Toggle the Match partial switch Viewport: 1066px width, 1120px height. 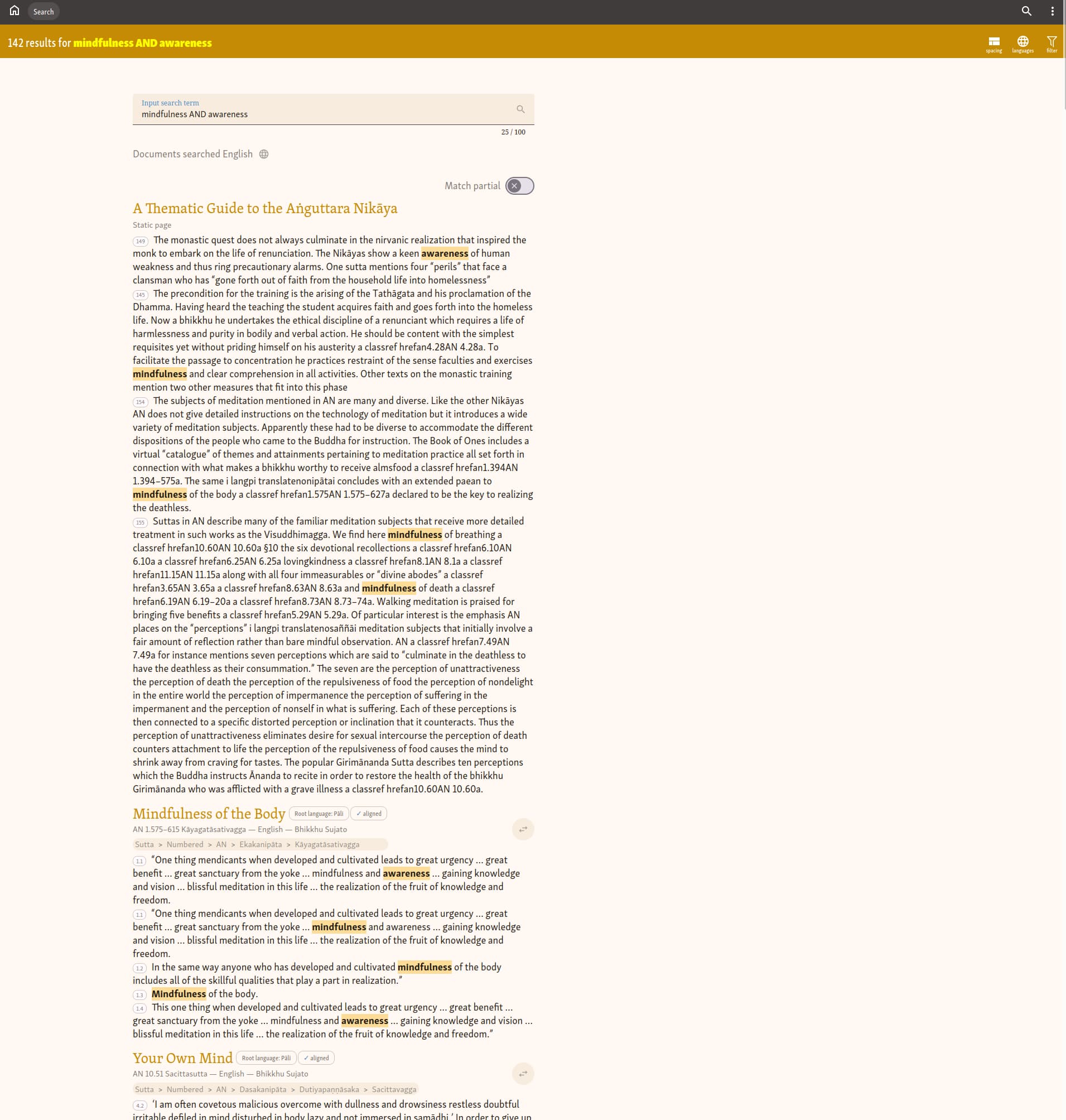click(519, 186)
